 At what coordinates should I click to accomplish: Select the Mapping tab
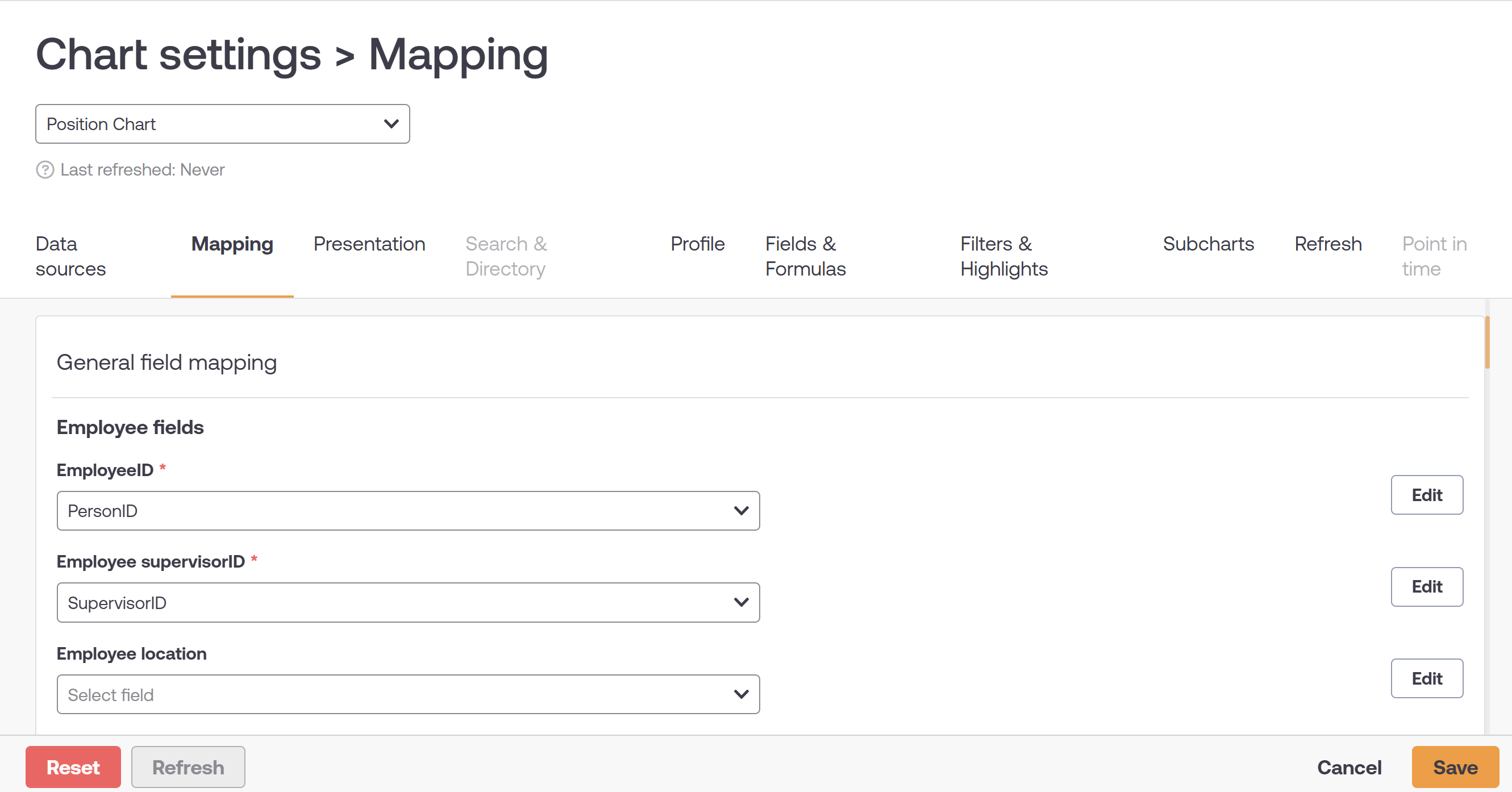[232, 244]
